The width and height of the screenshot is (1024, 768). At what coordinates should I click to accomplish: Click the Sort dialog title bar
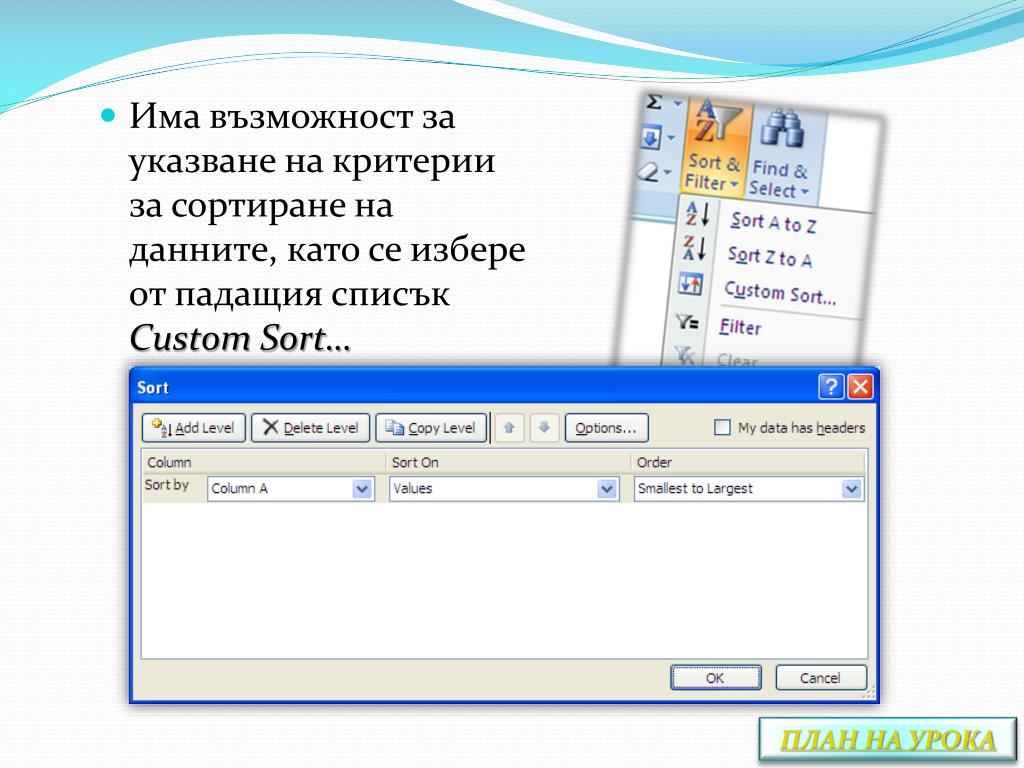[473, 387]
